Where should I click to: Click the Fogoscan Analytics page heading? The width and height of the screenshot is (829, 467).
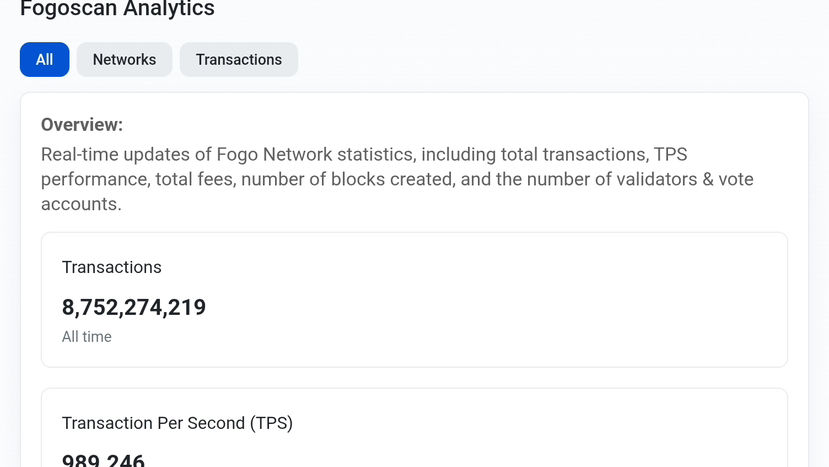coord(117,10)
